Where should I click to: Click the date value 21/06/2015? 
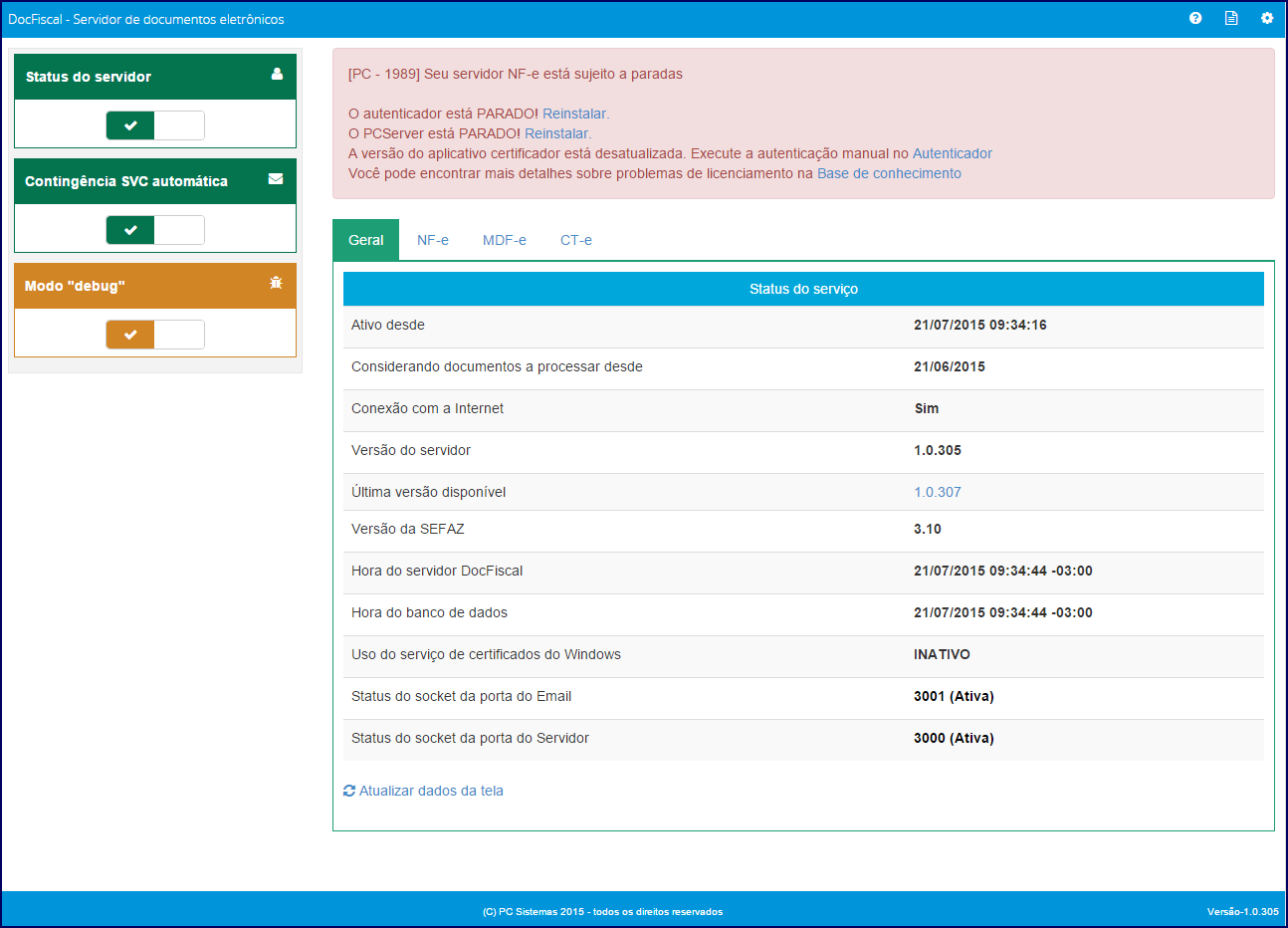pyautogui.click(x=950, y=366)
